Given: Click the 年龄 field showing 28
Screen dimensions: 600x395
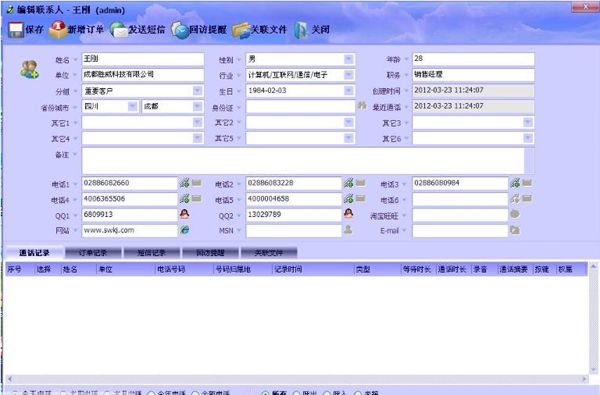Looking at the screenshot, I should pyautogui.click(x=473, y=59).
